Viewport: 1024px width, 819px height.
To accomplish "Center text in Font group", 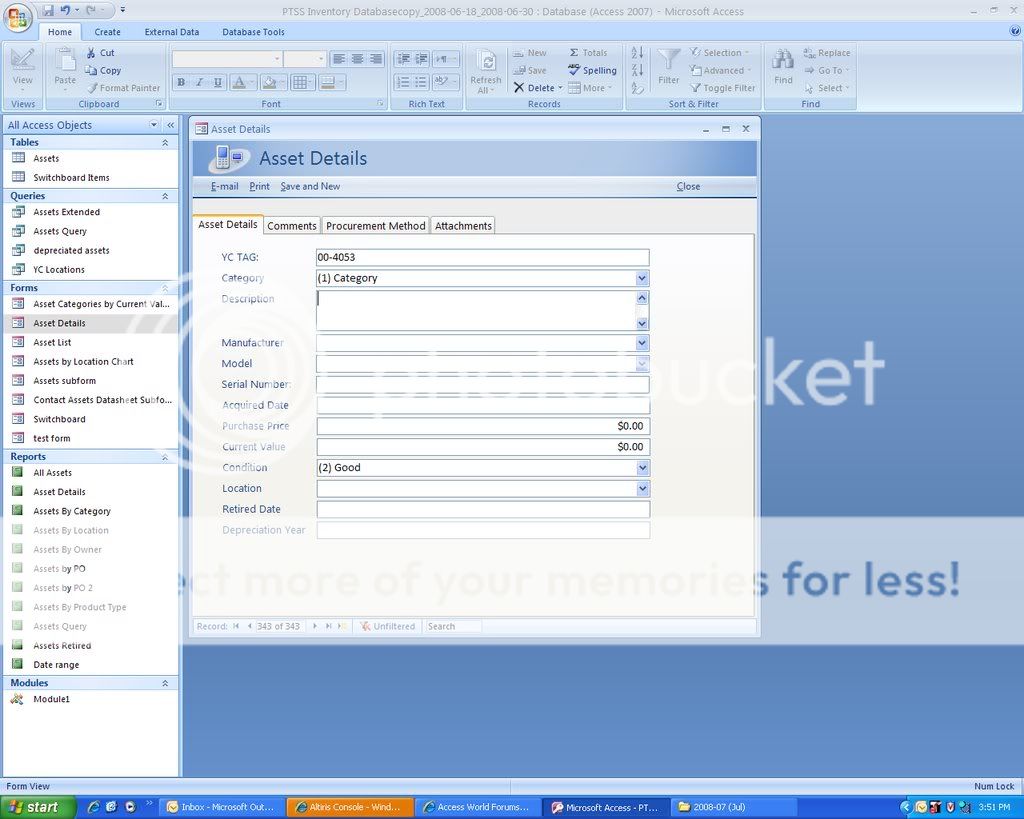I will (357, 59).
